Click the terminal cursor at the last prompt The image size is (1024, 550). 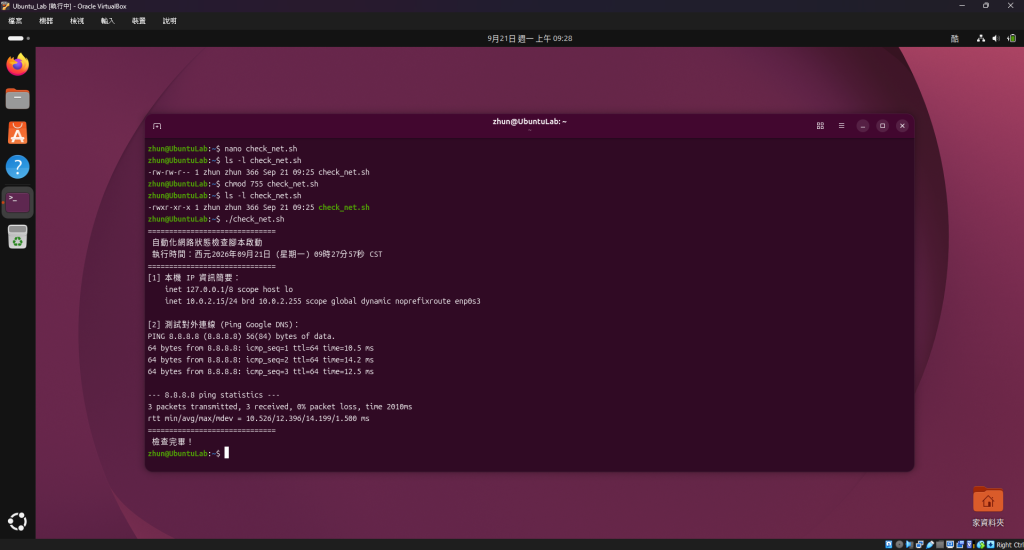click(227, 453)
